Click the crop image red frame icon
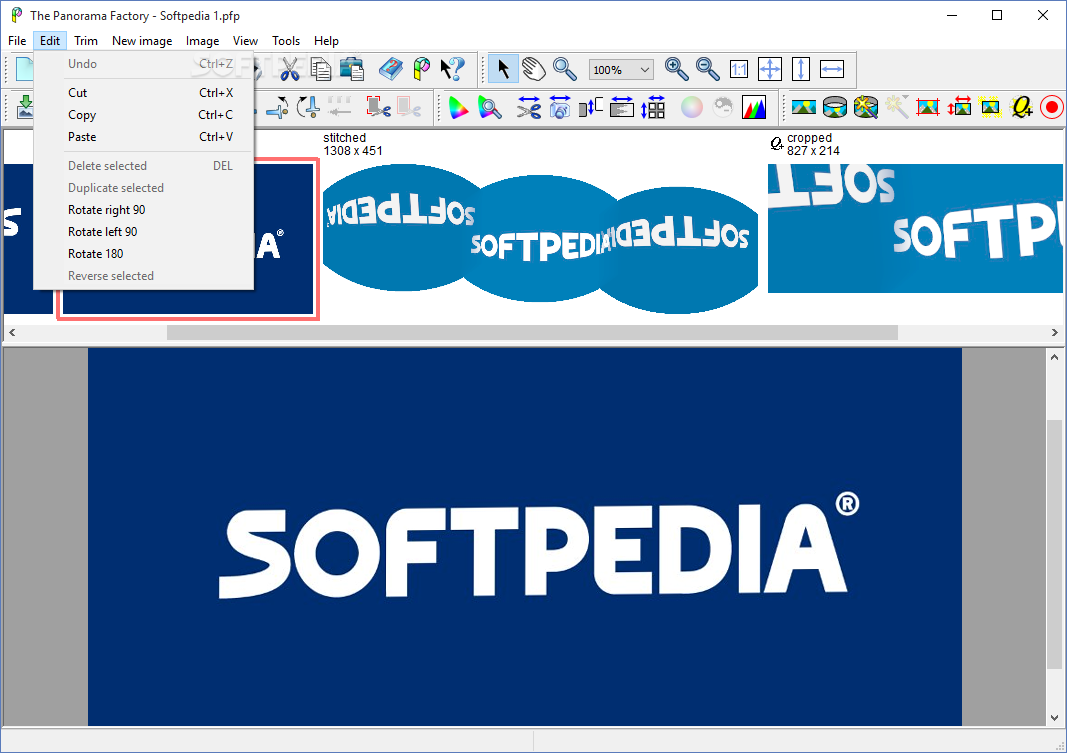 (928, 107)
